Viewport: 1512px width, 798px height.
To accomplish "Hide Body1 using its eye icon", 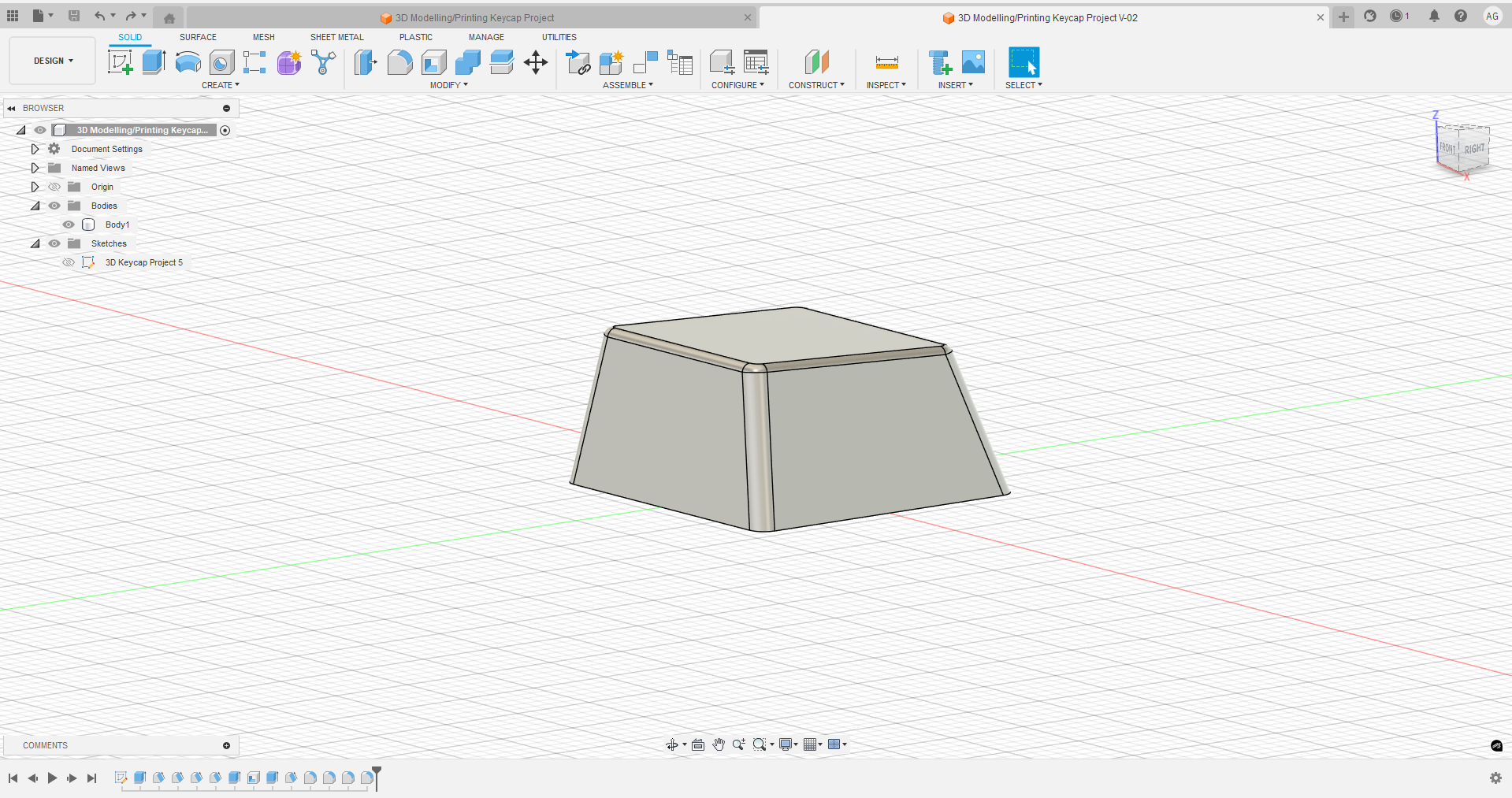I will coord(69,225).
